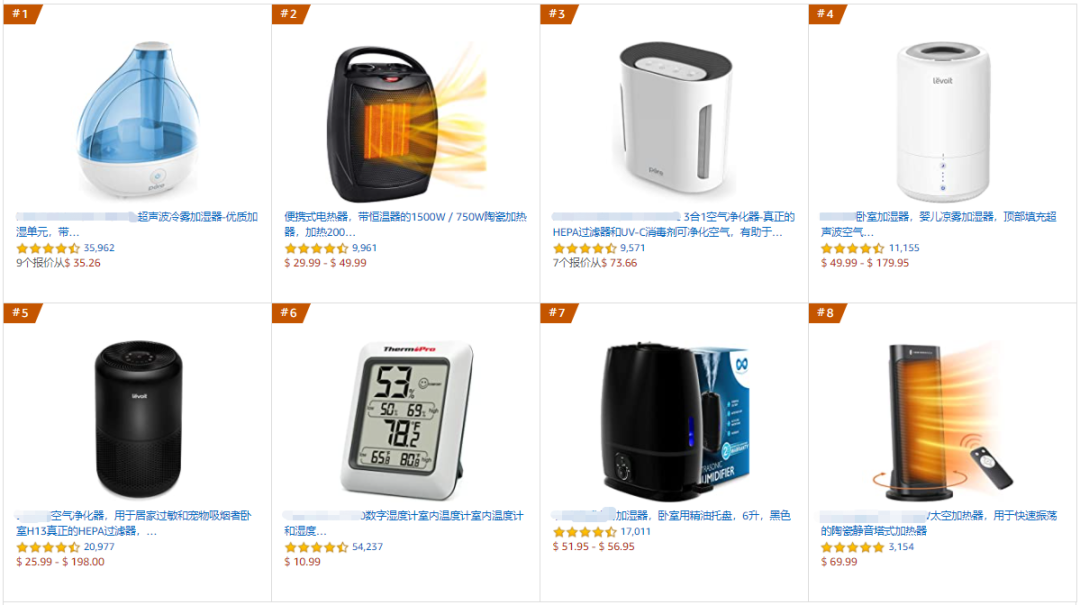Open the blue teardrop humidifier product image
Image resolution: width=1080 pixels, height=605 pixels.
(x=138, y=120)
